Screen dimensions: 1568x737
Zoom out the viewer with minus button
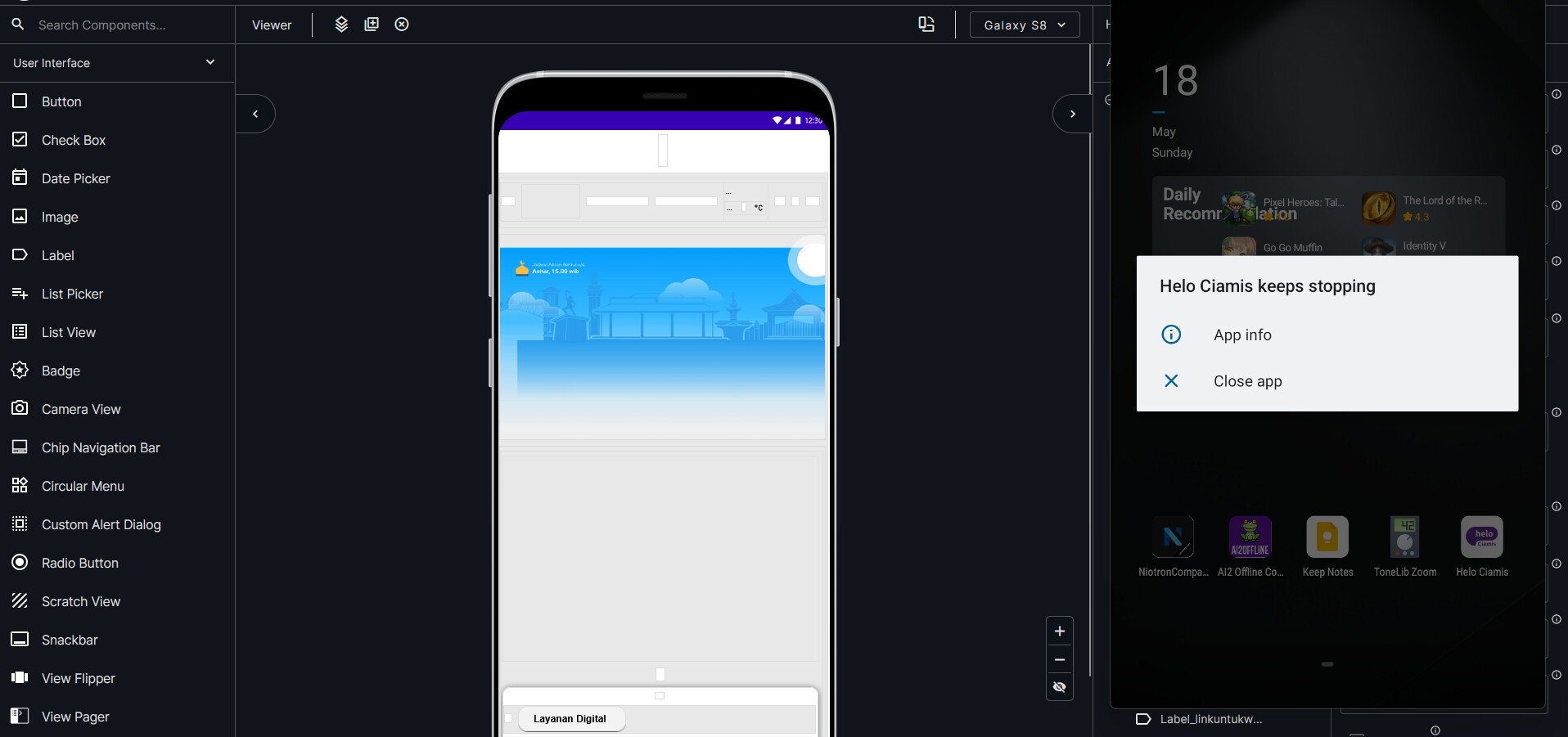(1060, 659)
